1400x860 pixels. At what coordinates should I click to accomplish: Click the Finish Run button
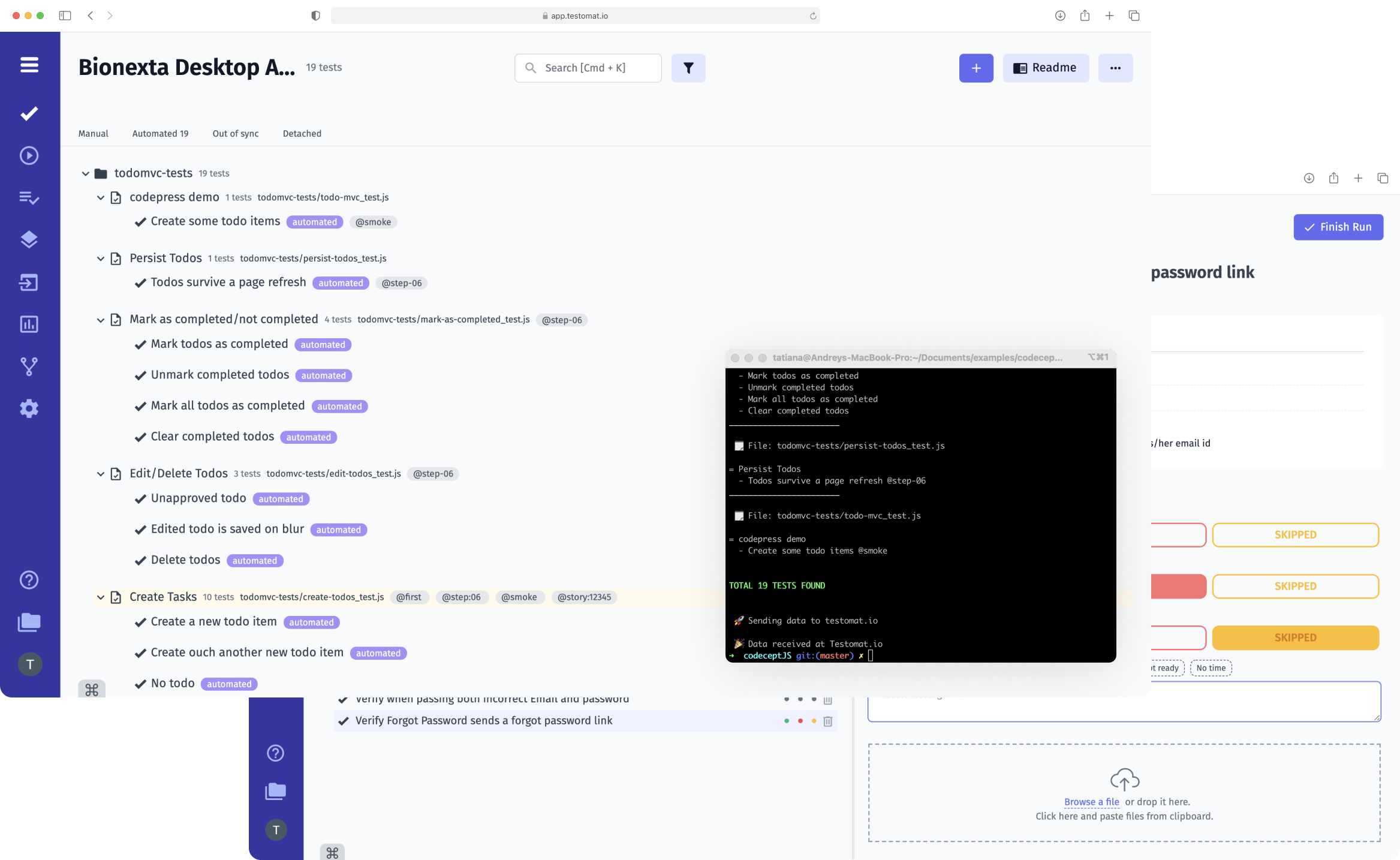[x=1338, y=227]
